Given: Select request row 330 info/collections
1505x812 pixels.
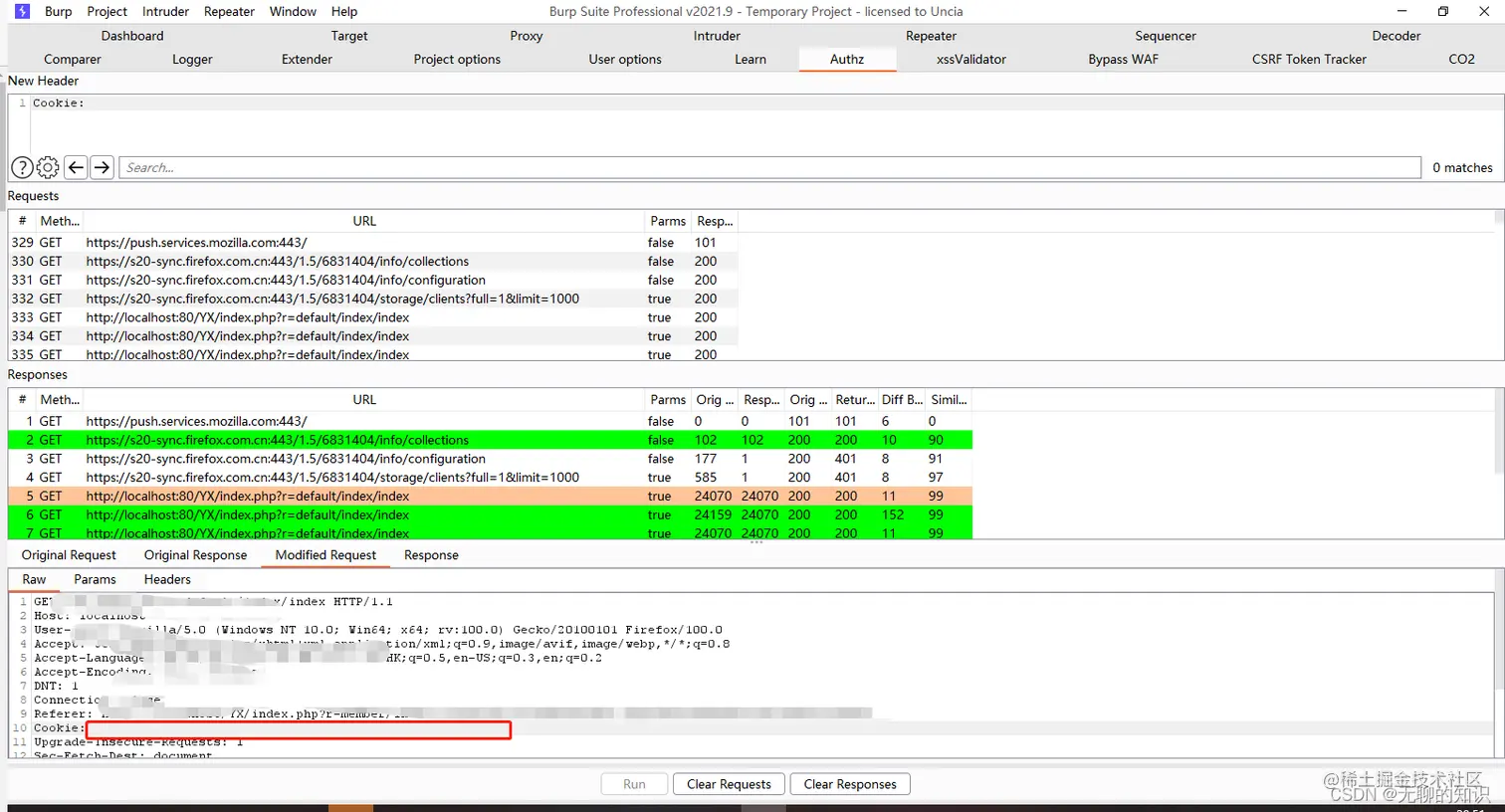Looking at the screenshot, I should click(373, 262).
